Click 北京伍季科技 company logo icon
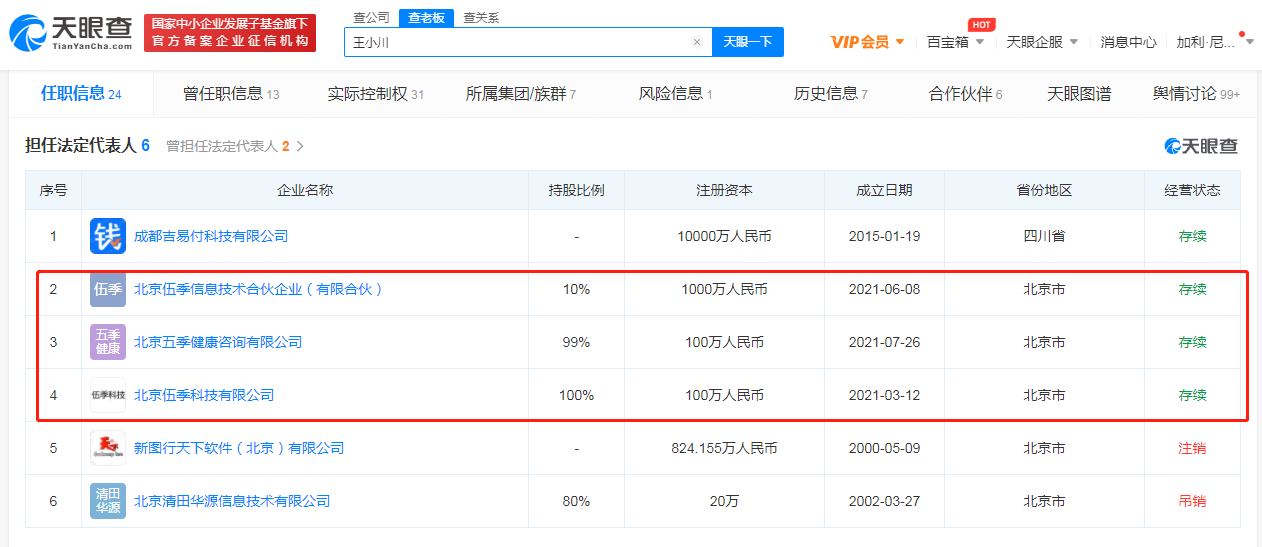The image size is (1262, 547). point(108,395)
